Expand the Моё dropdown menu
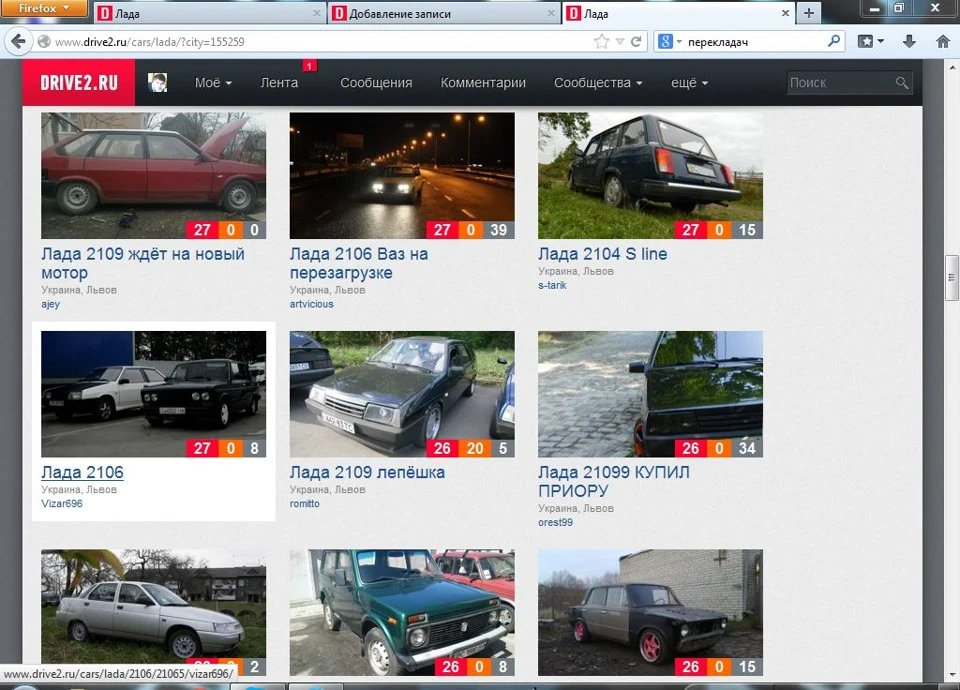This screenshot has width=960, height=690. [x=213, y=83]
